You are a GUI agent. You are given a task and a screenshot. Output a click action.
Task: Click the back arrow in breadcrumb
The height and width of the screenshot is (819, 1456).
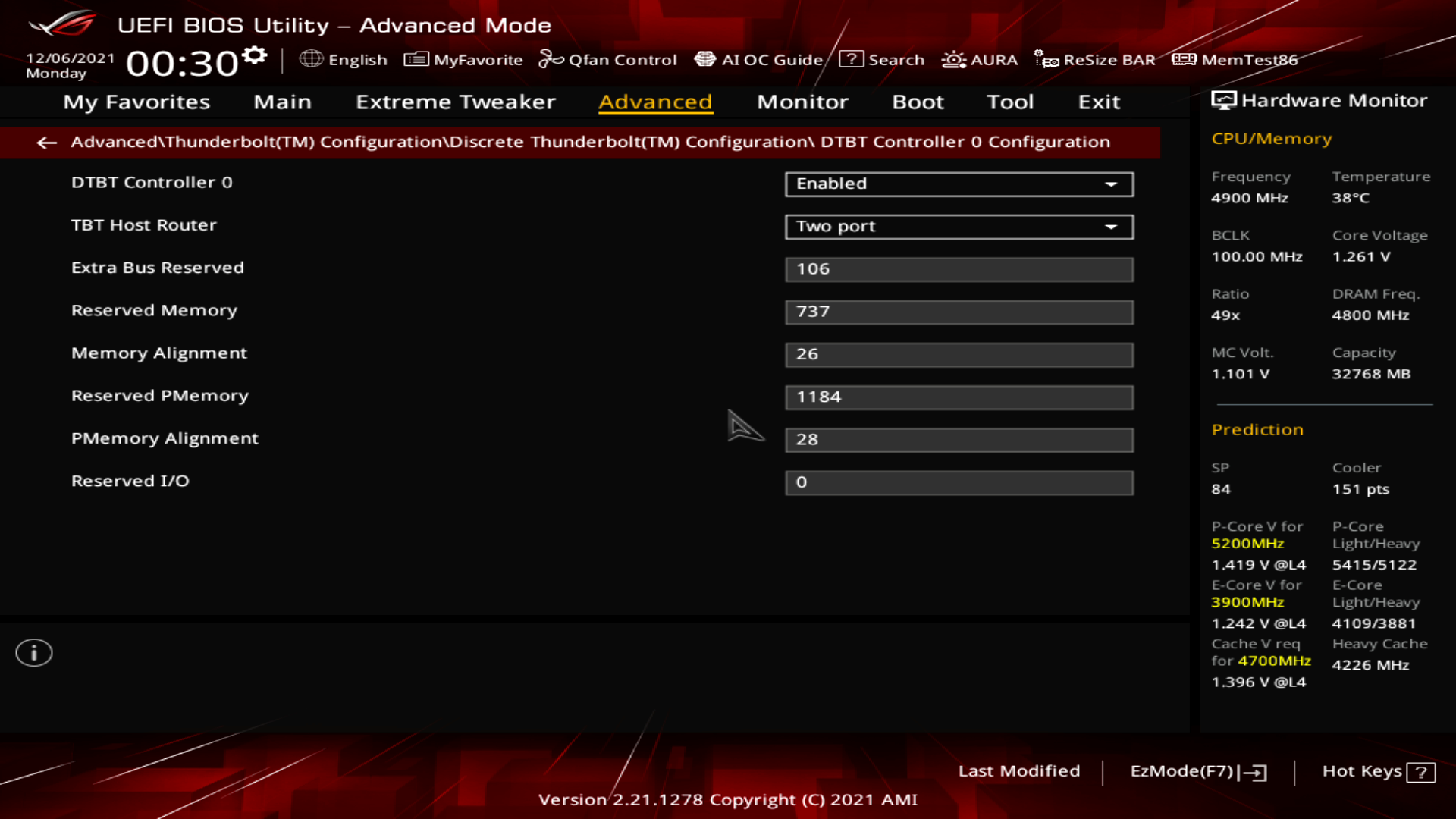point(47,143)
